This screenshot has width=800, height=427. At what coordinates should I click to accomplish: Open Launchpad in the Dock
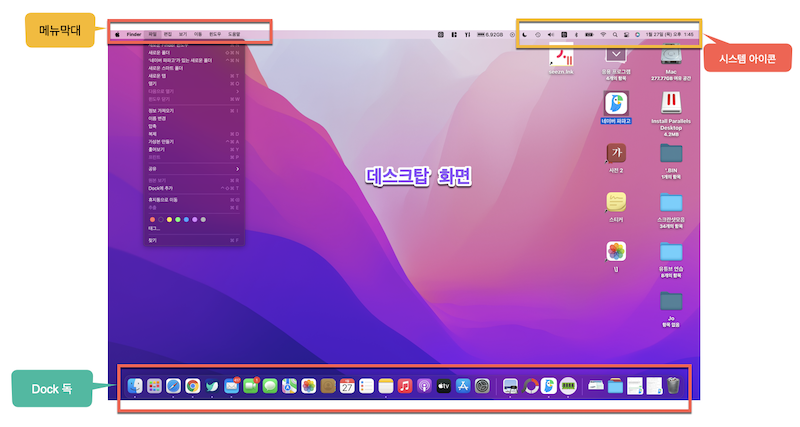(x=154, y=386)
